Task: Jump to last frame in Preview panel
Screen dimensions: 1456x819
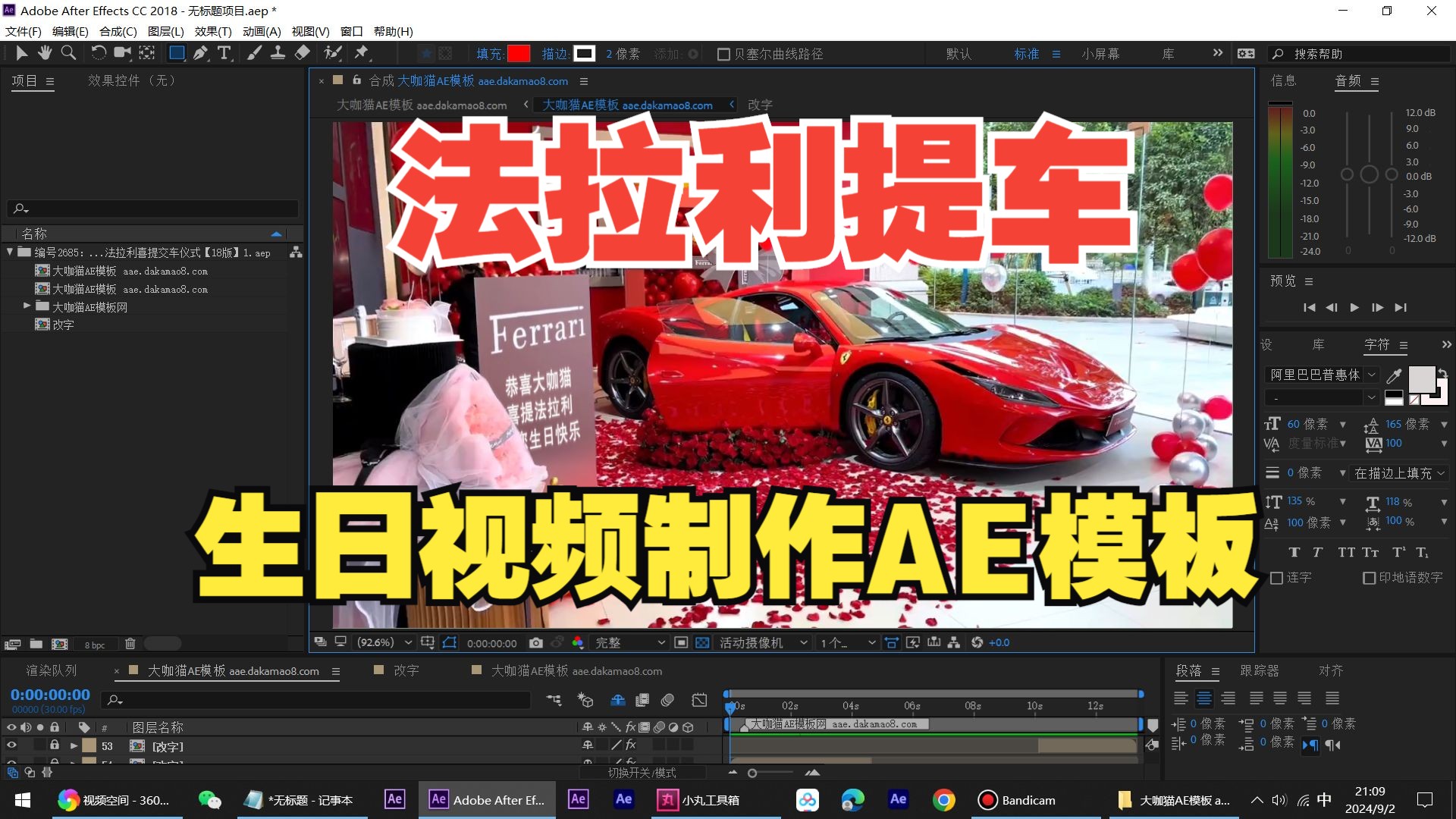Action: coord(1401,307)
